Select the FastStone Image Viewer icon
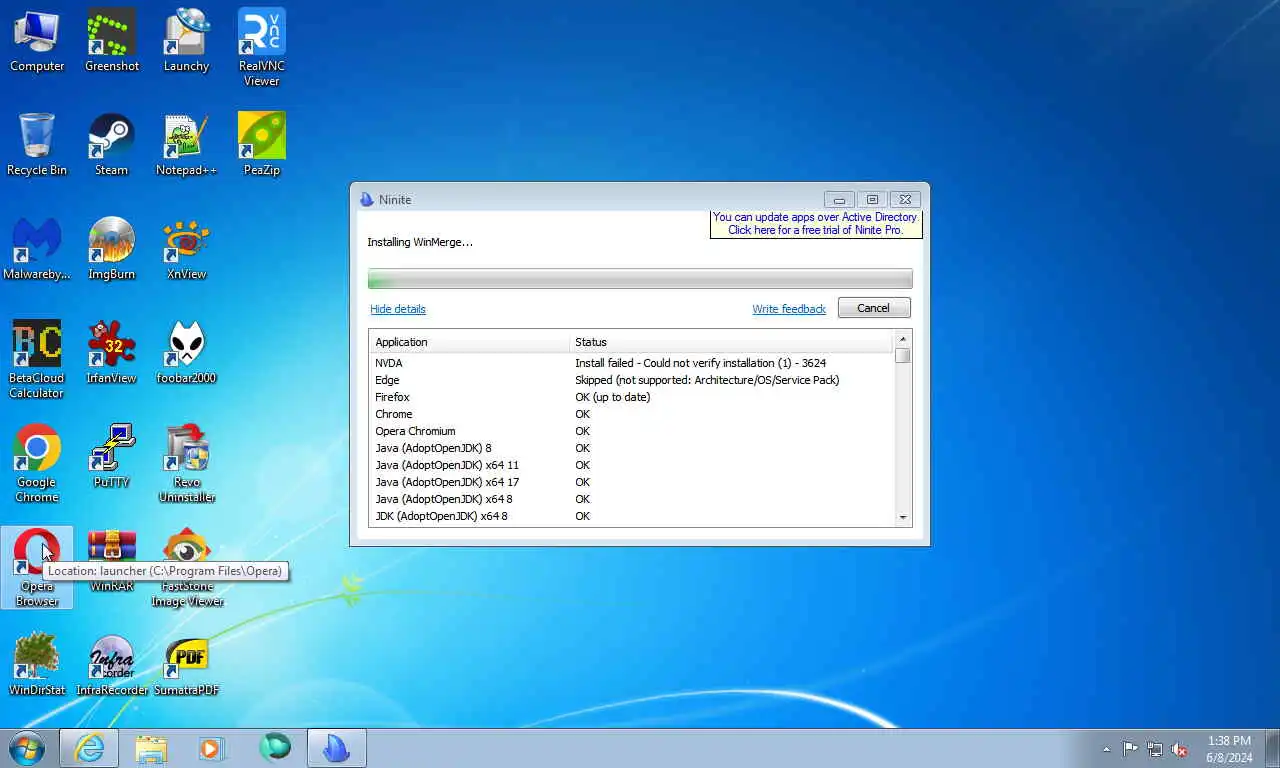The width and height of the screenshot is (1280, 768). coord(186,567)
